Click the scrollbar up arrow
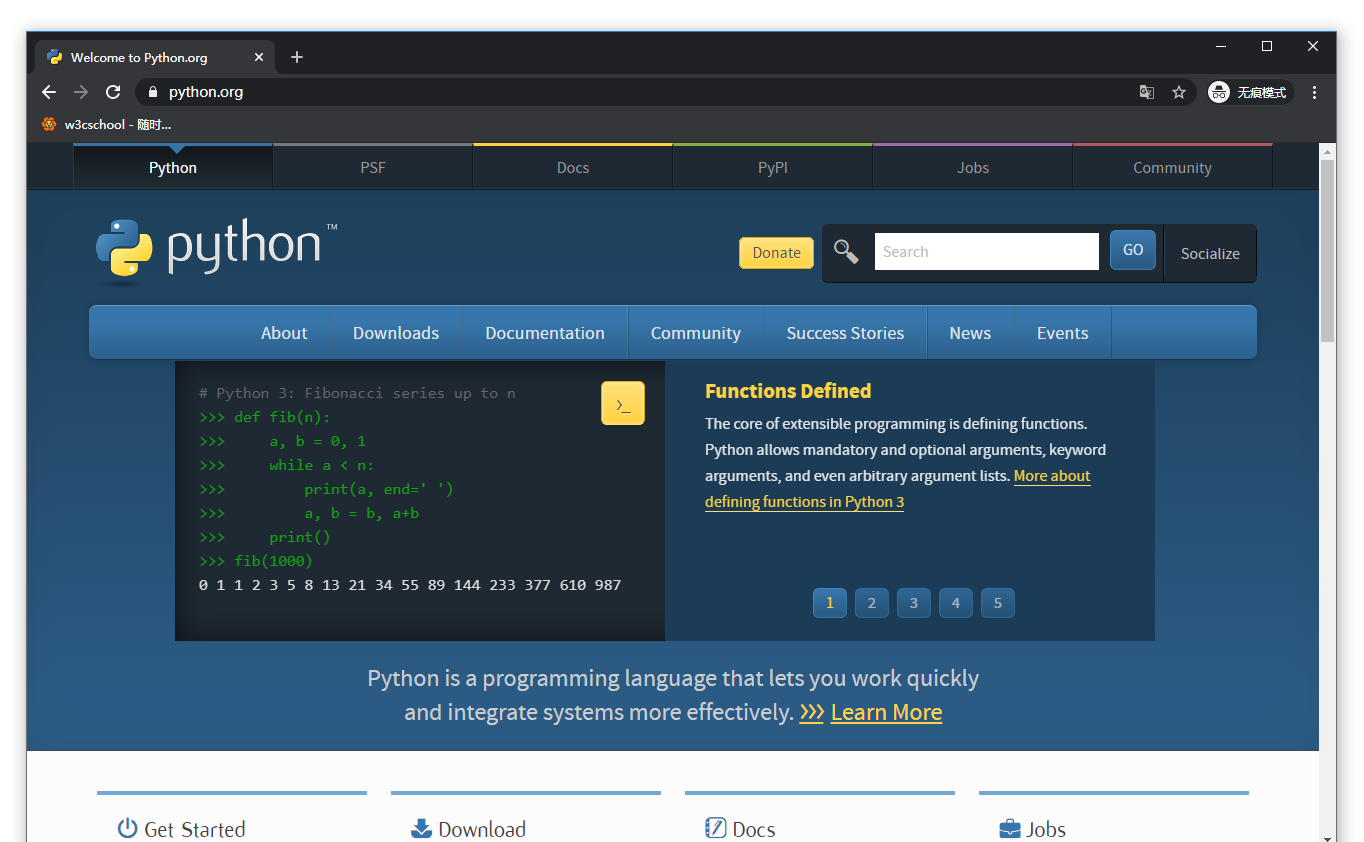 [1328, 152]
